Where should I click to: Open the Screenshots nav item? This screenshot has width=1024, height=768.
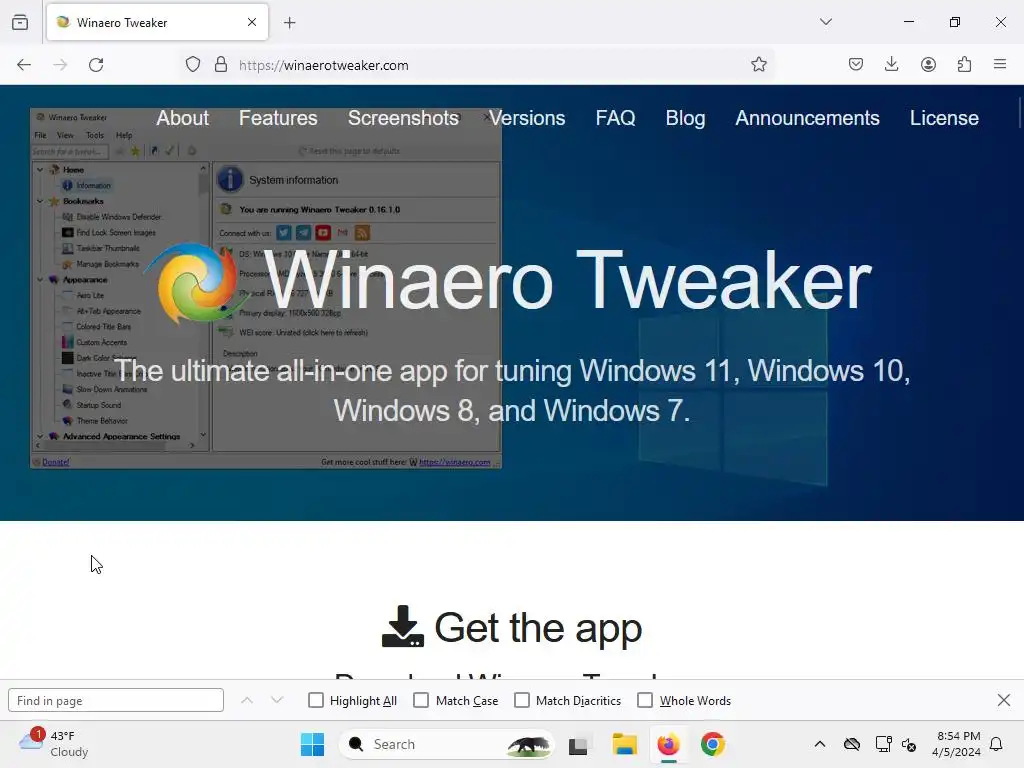pos(404,118)
